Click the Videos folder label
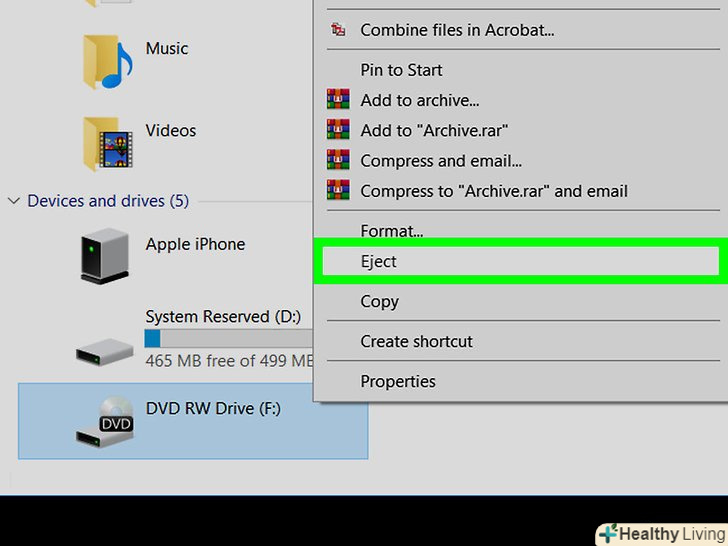This screenshot has width=728, height=546. [171, 130]
